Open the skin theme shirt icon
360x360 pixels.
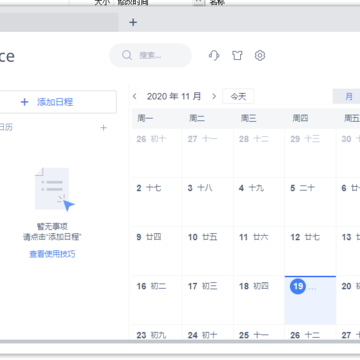[237, 55]
